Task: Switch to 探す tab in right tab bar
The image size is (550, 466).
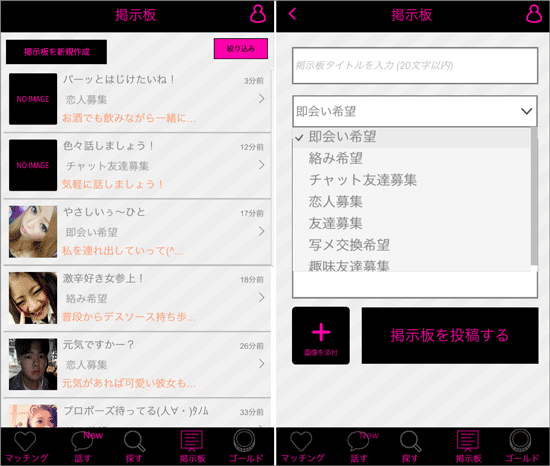Action: click(410, 446)
